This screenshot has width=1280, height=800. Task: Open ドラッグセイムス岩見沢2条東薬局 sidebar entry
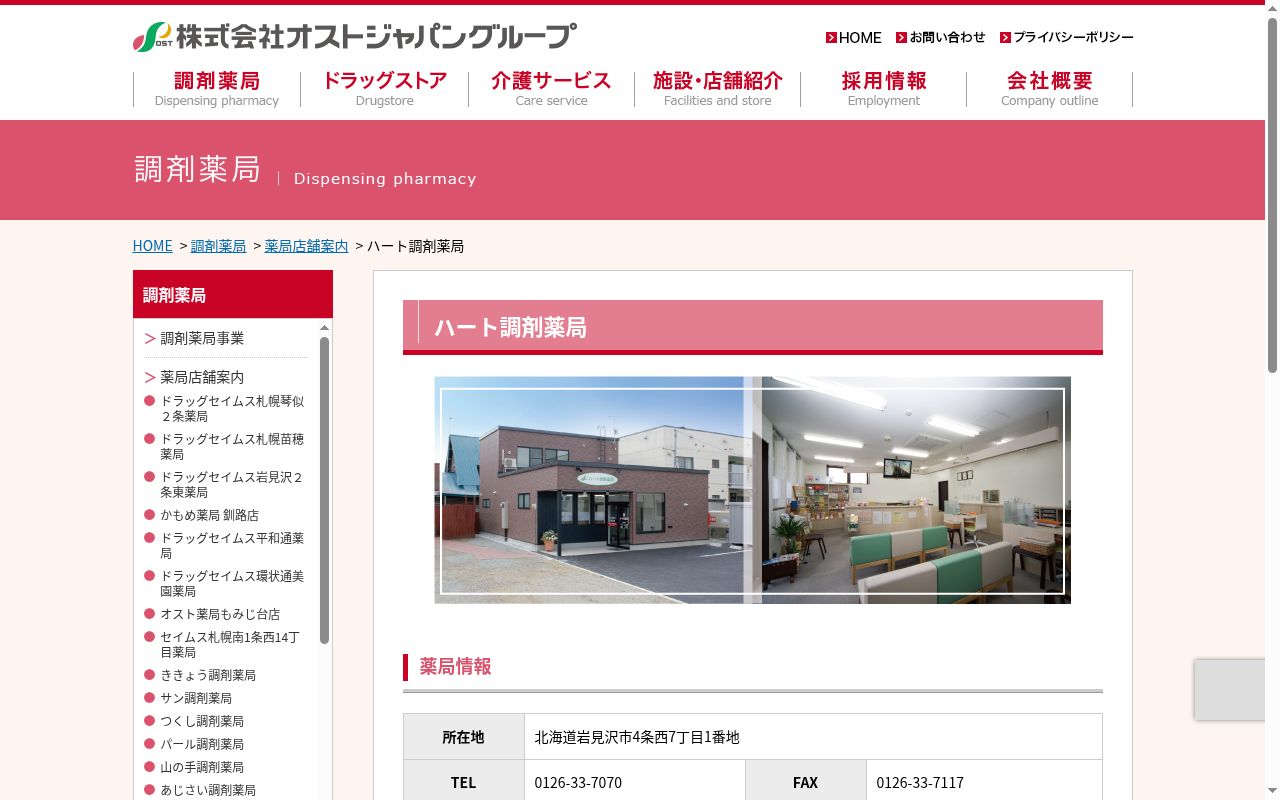(232, 484)
